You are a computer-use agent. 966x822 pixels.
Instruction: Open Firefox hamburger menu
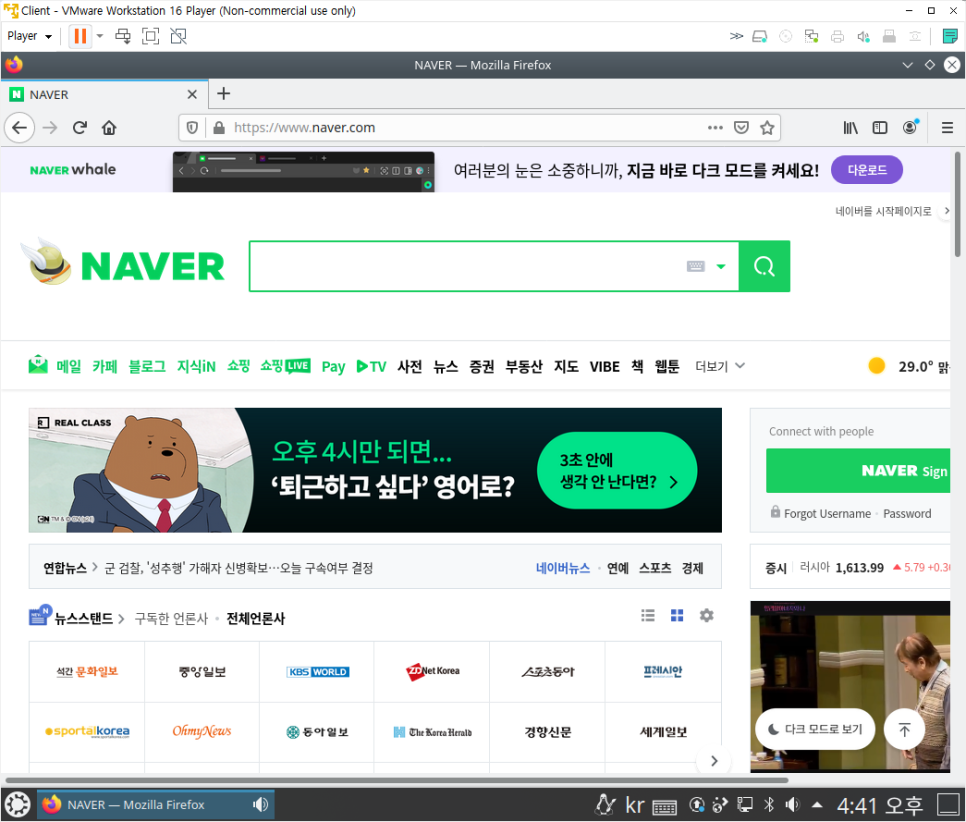(x=948, y=128)
